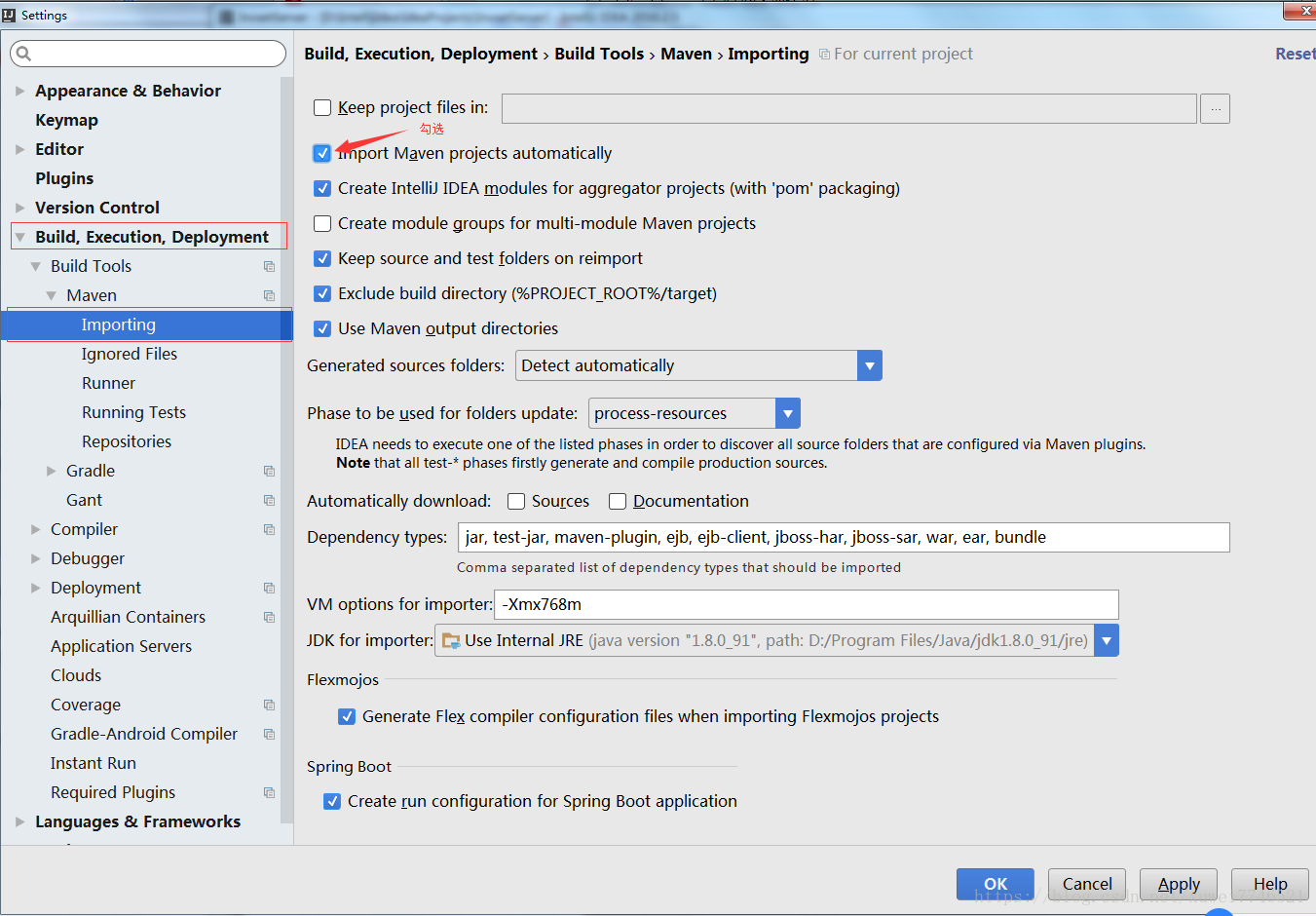The height and width of the screenshot is (916, 1316).
Task: Select Clouds settings item
Action: [x=76, y=675]
